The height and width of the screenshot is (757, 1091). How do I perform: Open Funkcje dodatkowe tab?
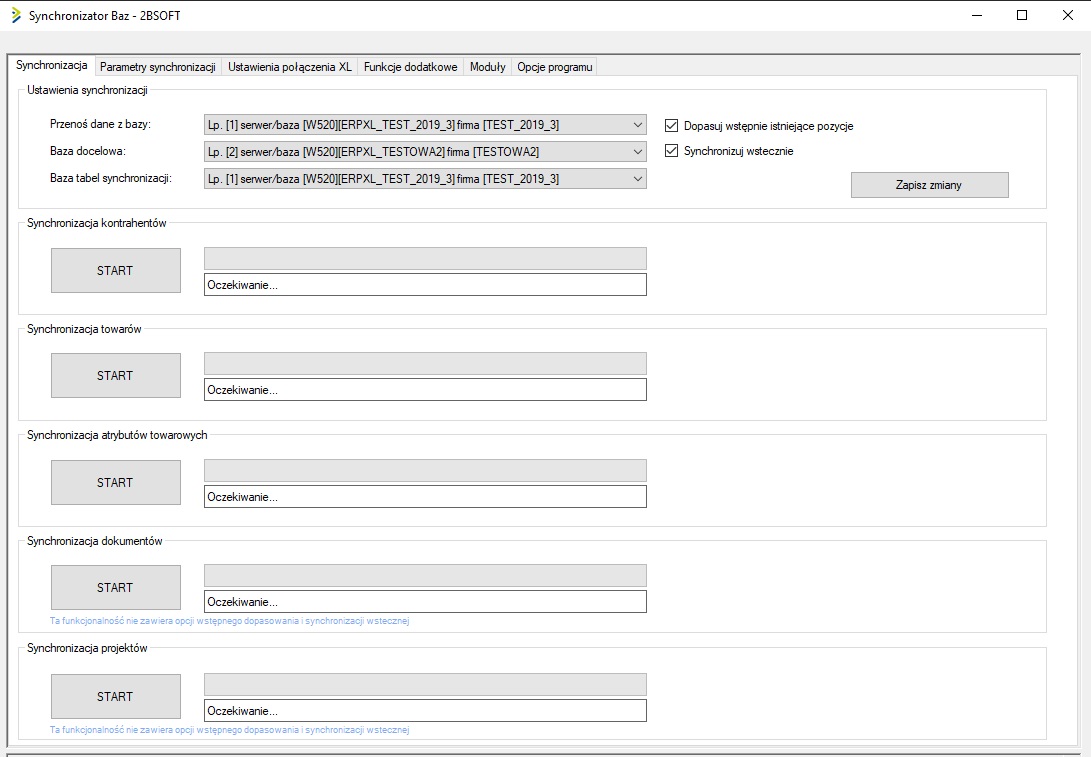click(x=411, y=67)
